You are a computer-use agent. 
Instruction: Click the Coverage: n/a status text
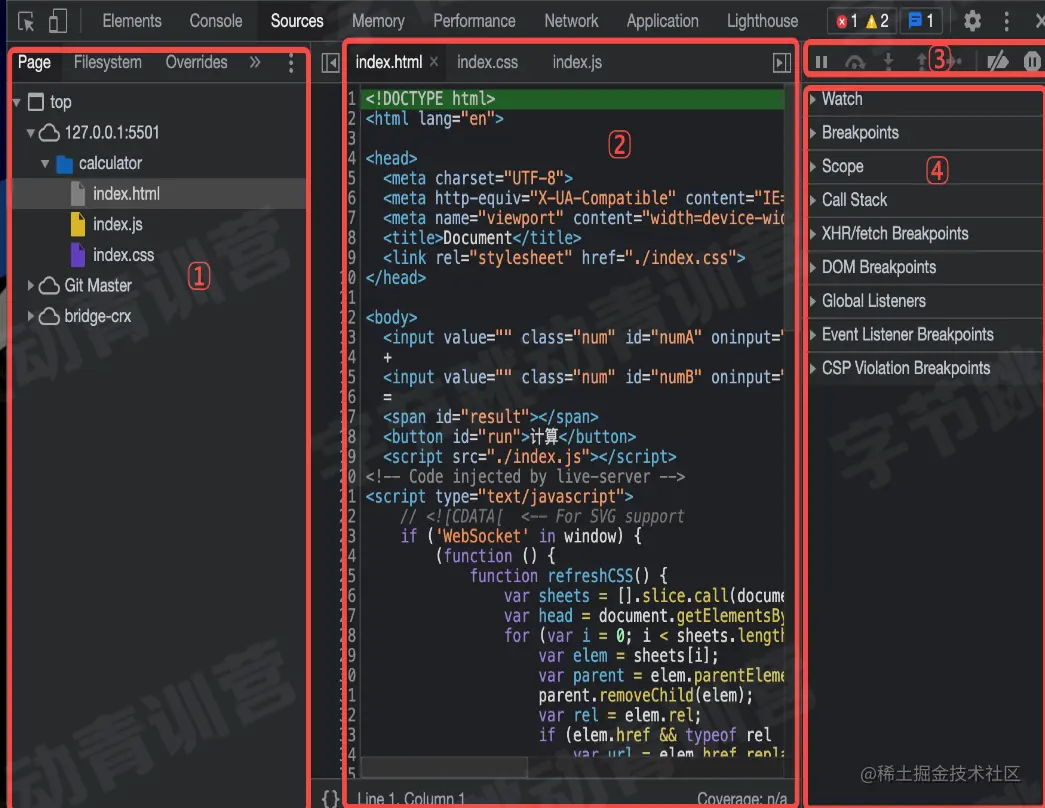click(742, 799)
